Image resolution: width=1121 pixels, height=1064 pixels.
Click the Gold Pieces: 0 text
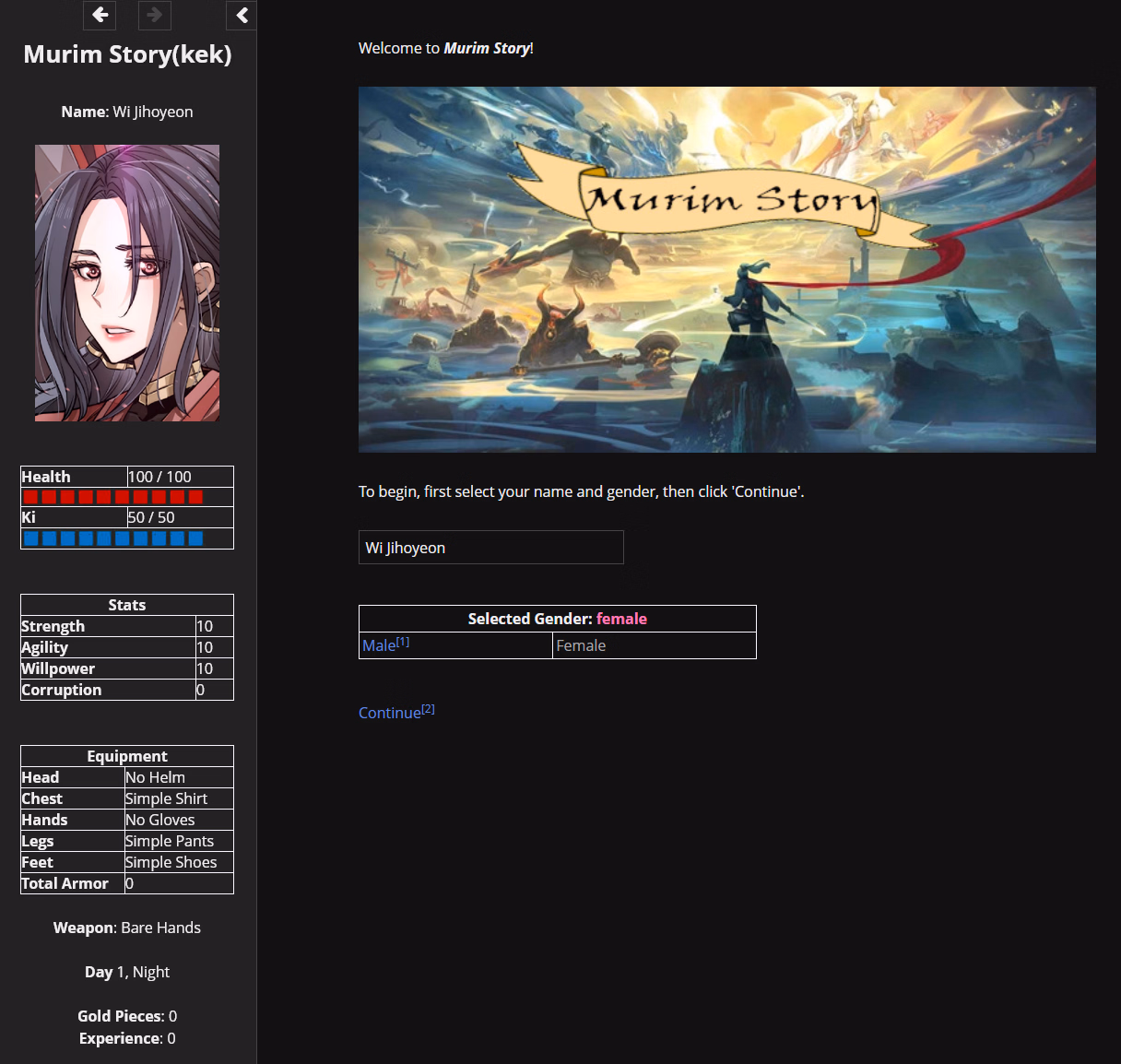tap(127, 1016)
